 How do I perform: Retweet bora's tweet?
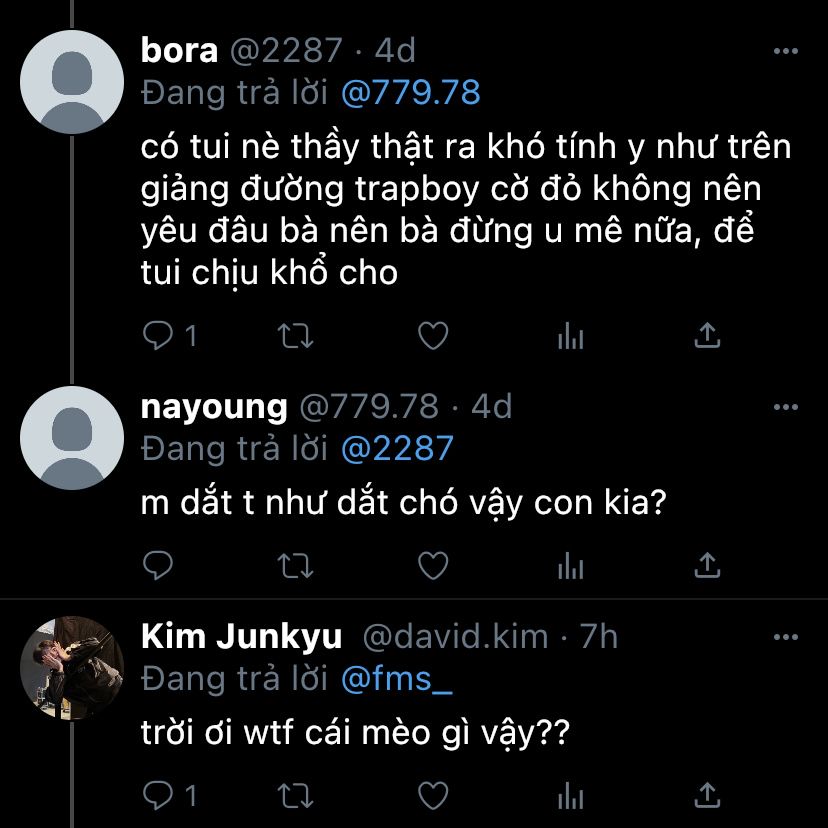(x=294, y=337)
